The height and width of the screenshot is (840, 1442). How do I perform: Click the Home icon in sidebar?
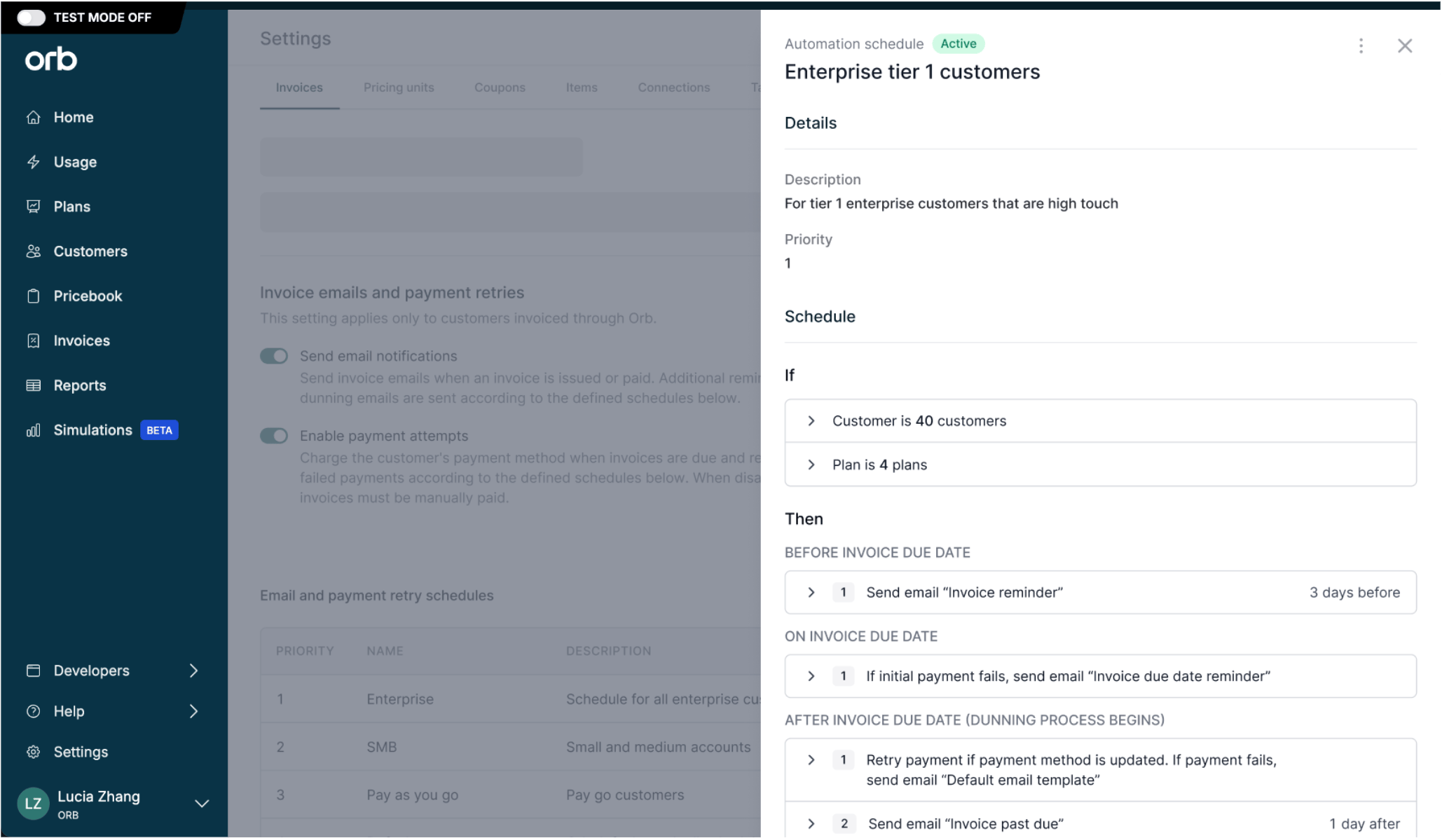(x=33, y=118)
